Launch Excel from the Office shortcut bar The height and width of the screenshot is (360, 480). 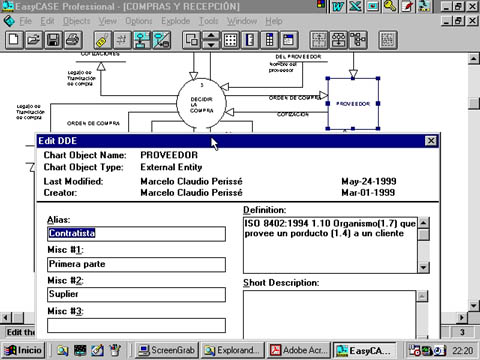tap(355, 6)
